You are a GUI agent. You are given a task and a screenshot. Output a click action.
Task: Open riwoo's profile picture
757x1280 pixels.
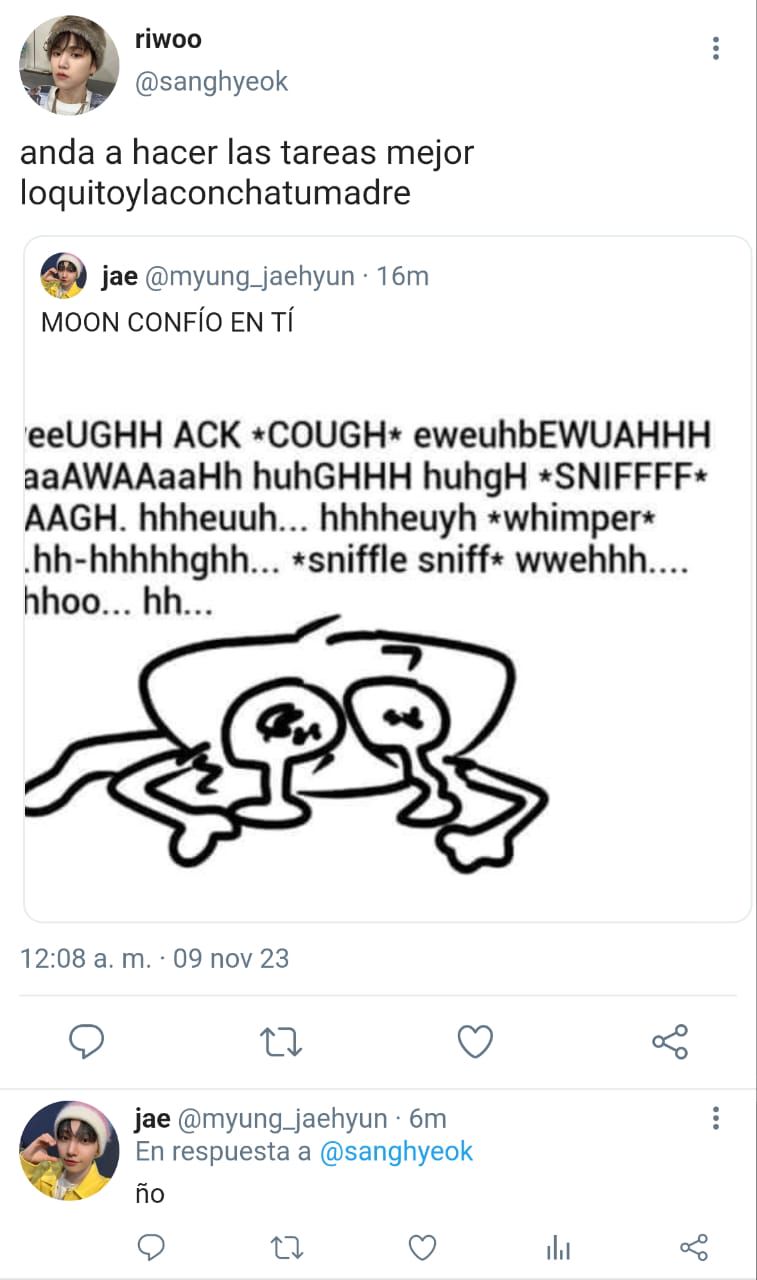69,65
